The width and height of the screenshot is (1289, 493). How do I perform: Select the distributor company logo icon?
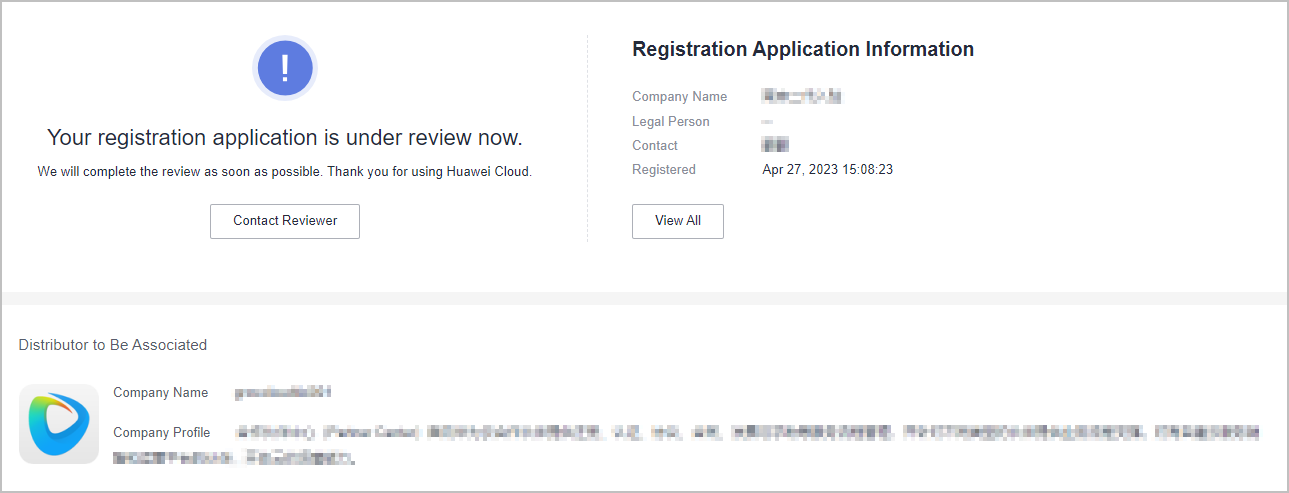pos(59,424)
